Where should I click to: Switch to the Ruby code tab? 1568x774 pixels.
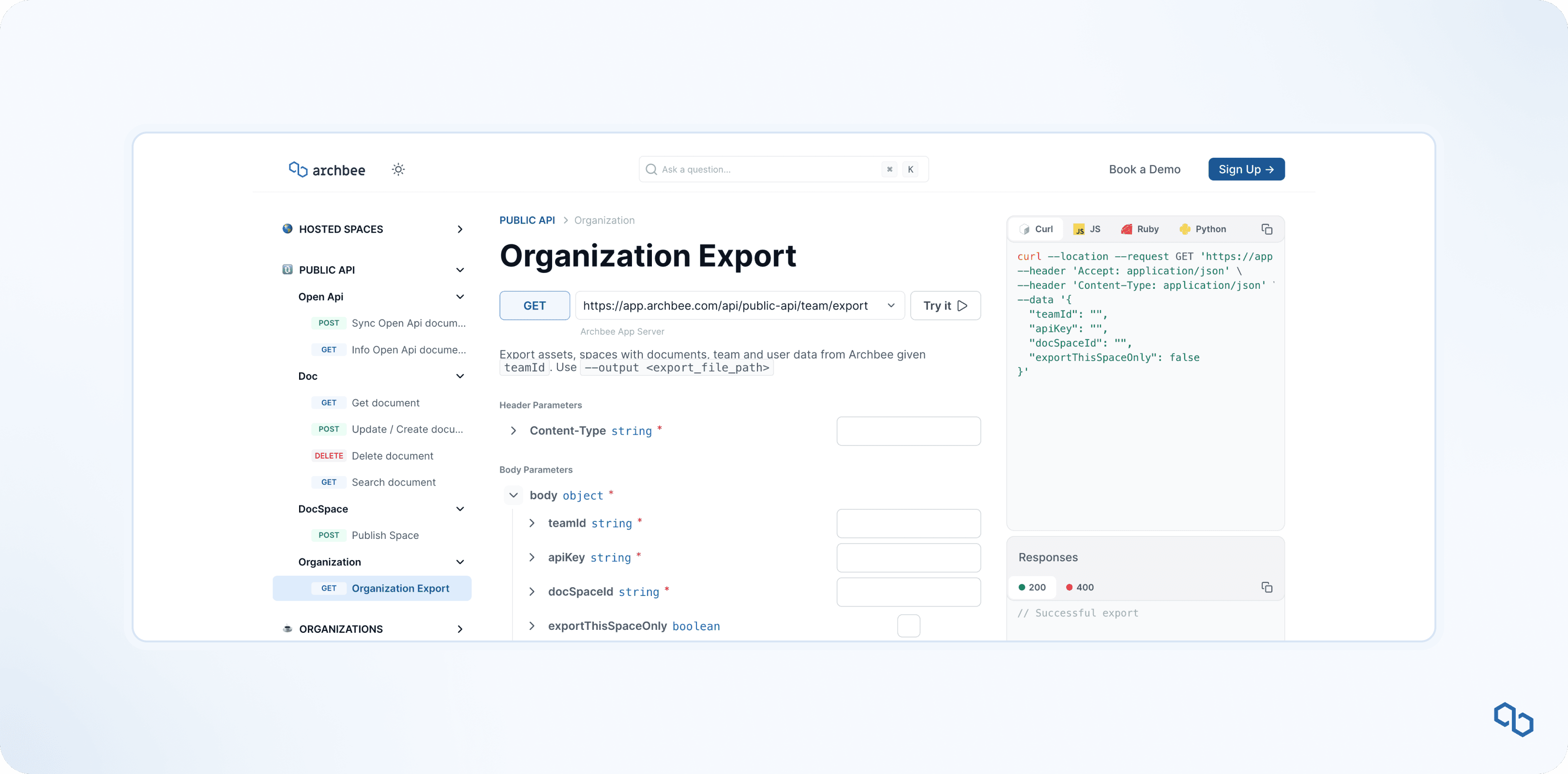pyautogui.click(x=1140, y=229)
